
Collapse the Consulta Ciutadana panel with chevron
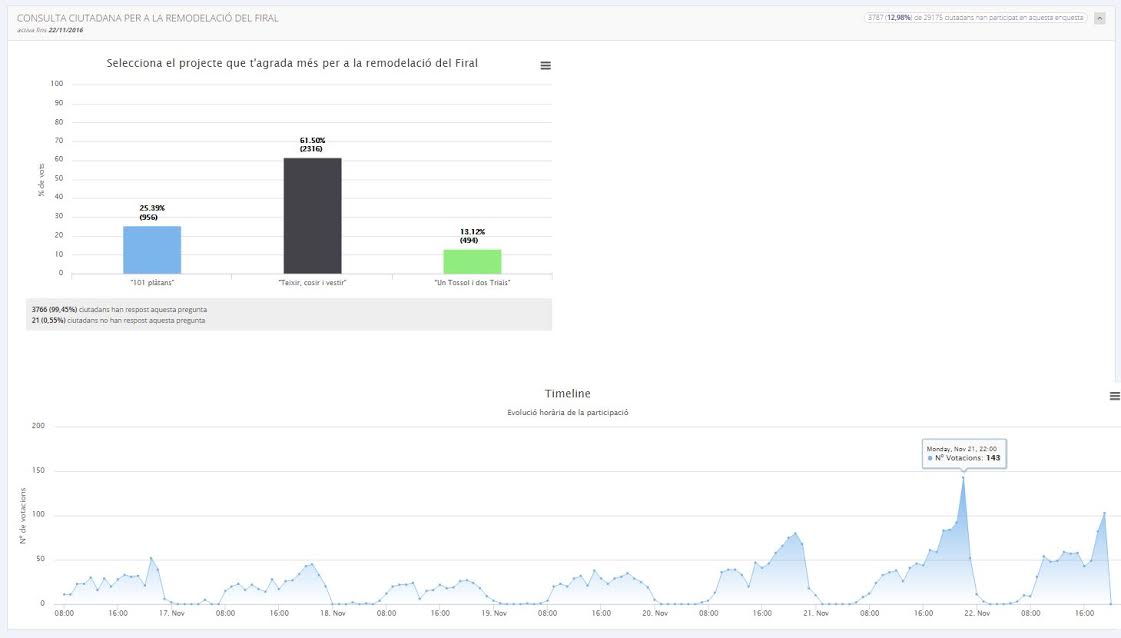tap(1100, 18)
